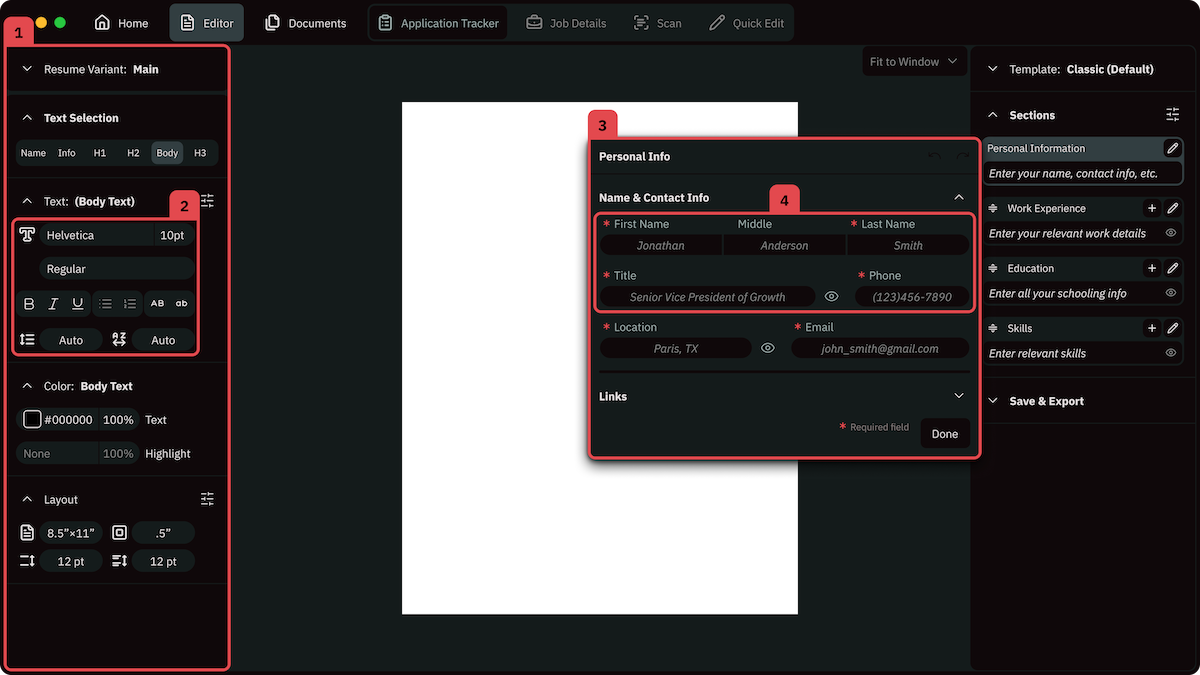Open the Quick Edit tab
1200x675 pixels.
pyautogui.click(x=746, y=23)
